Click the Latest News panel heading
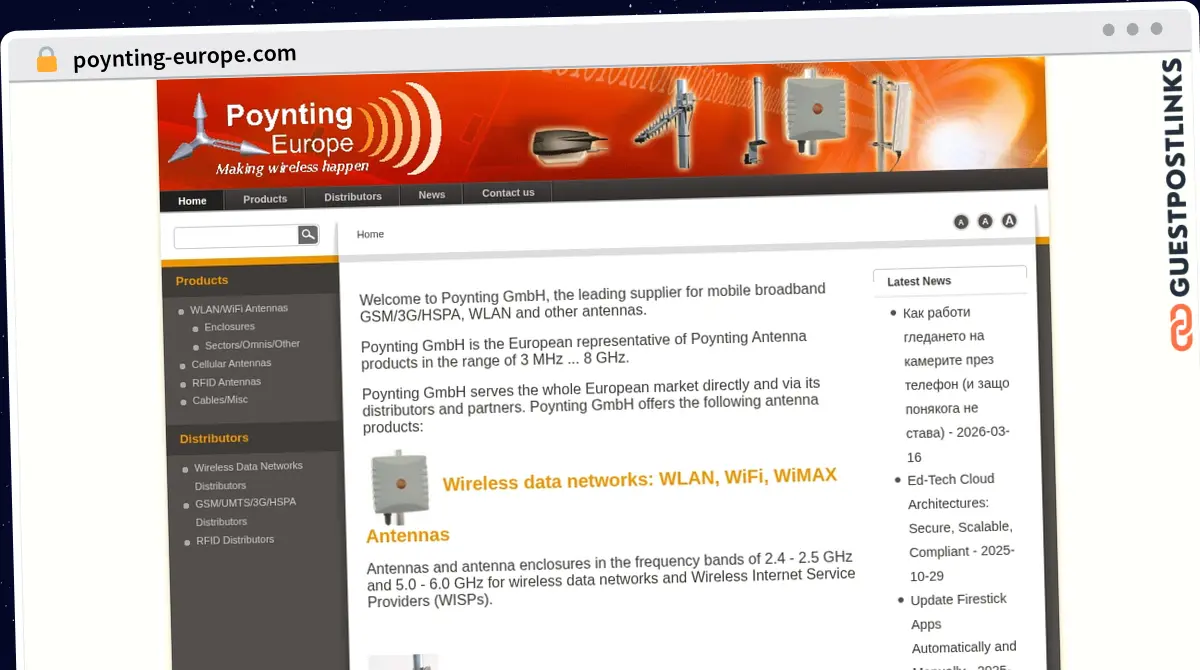 pyautogui.click(x=919, y=281)
